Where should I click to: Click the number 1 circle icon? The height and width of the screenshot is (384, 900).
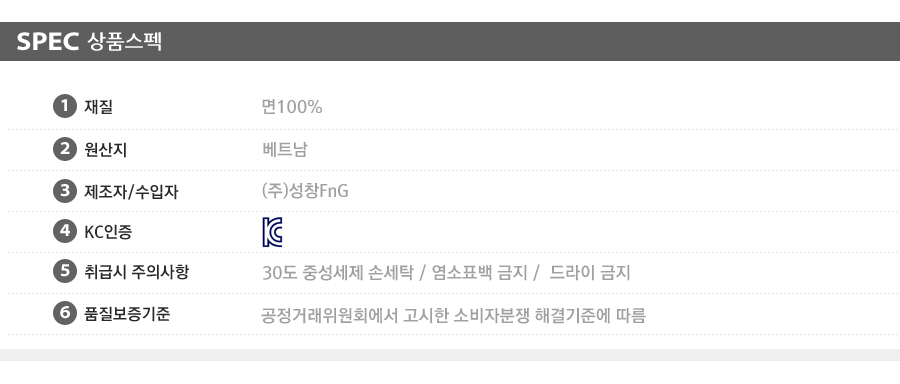(65, 106)
